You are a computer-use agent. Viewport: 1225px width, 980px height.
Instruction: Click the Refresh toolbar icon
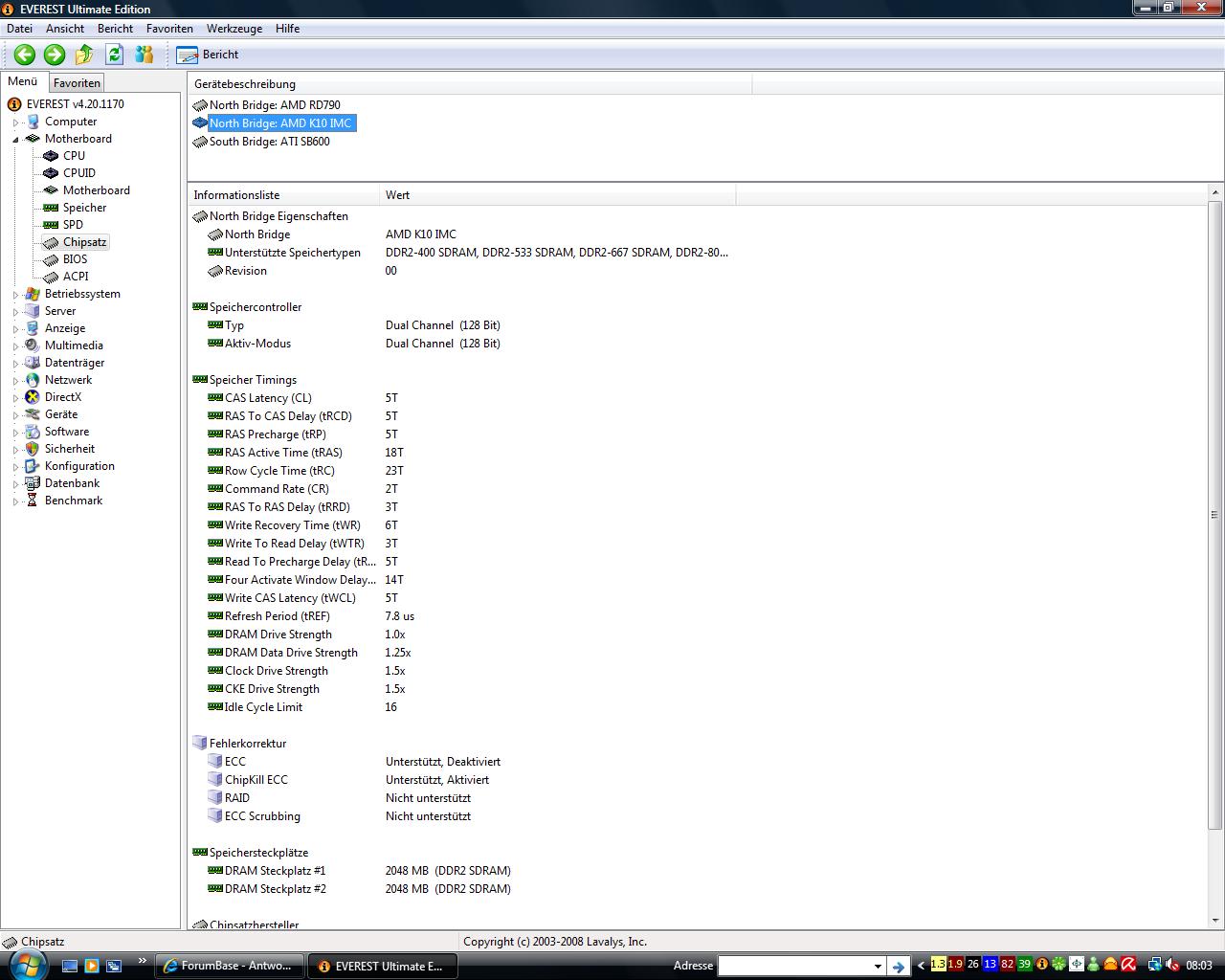point(114,55)
